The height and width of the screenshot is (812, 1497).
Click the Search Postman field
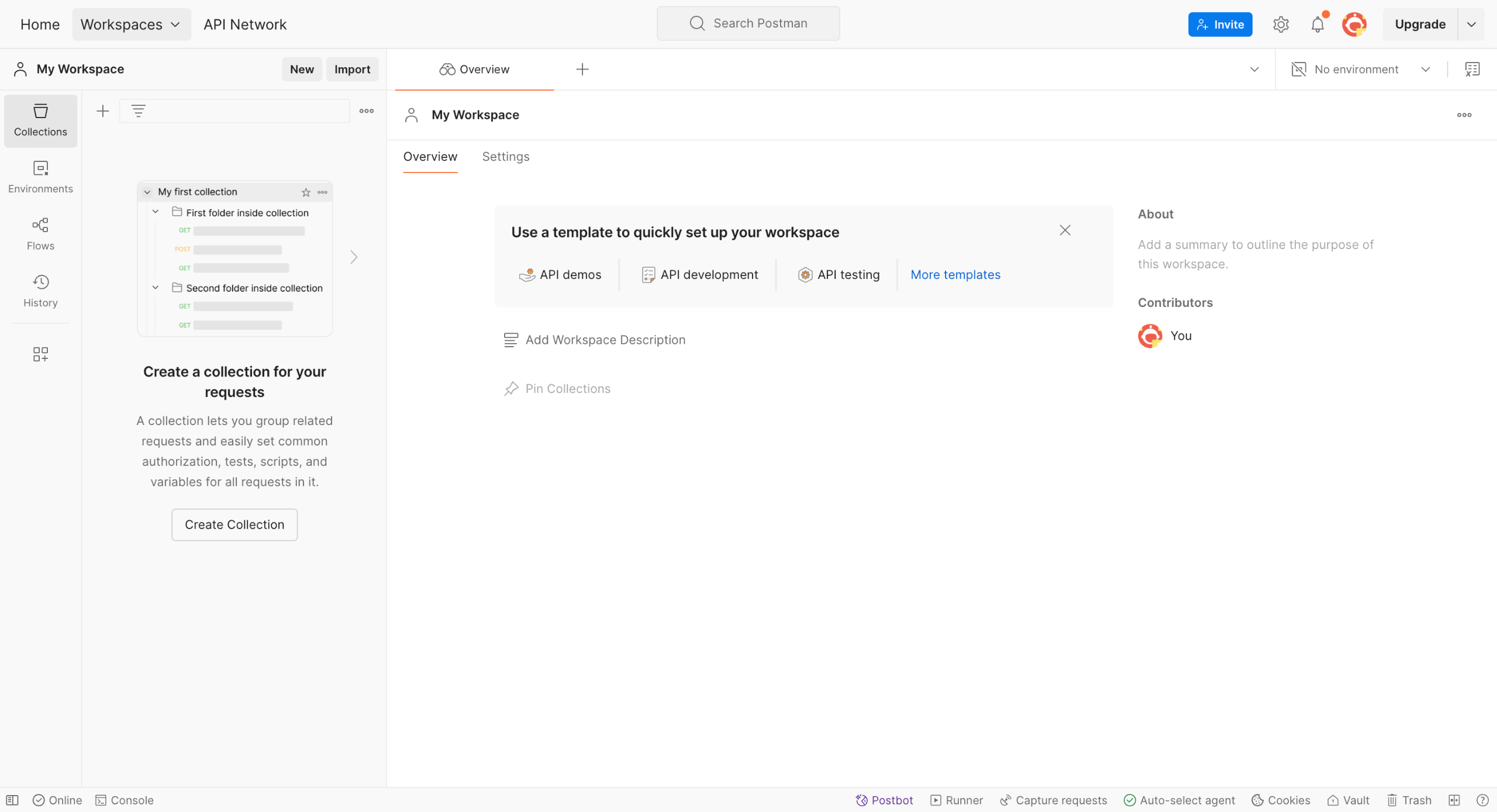pyautogui.click(x=748, y=23)
